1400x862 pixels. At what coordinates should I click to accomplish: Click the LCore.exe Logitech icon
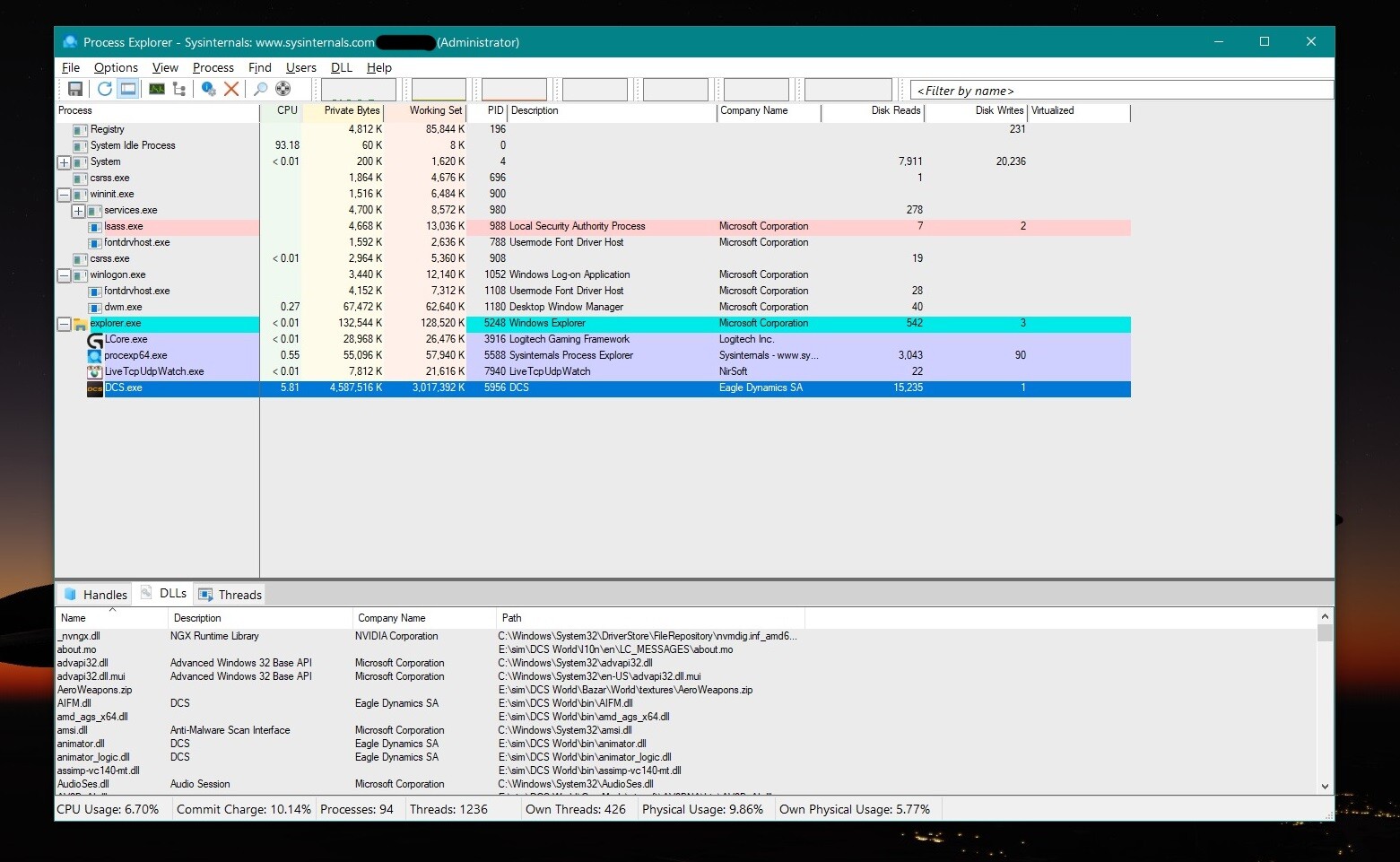click(95, 340)
